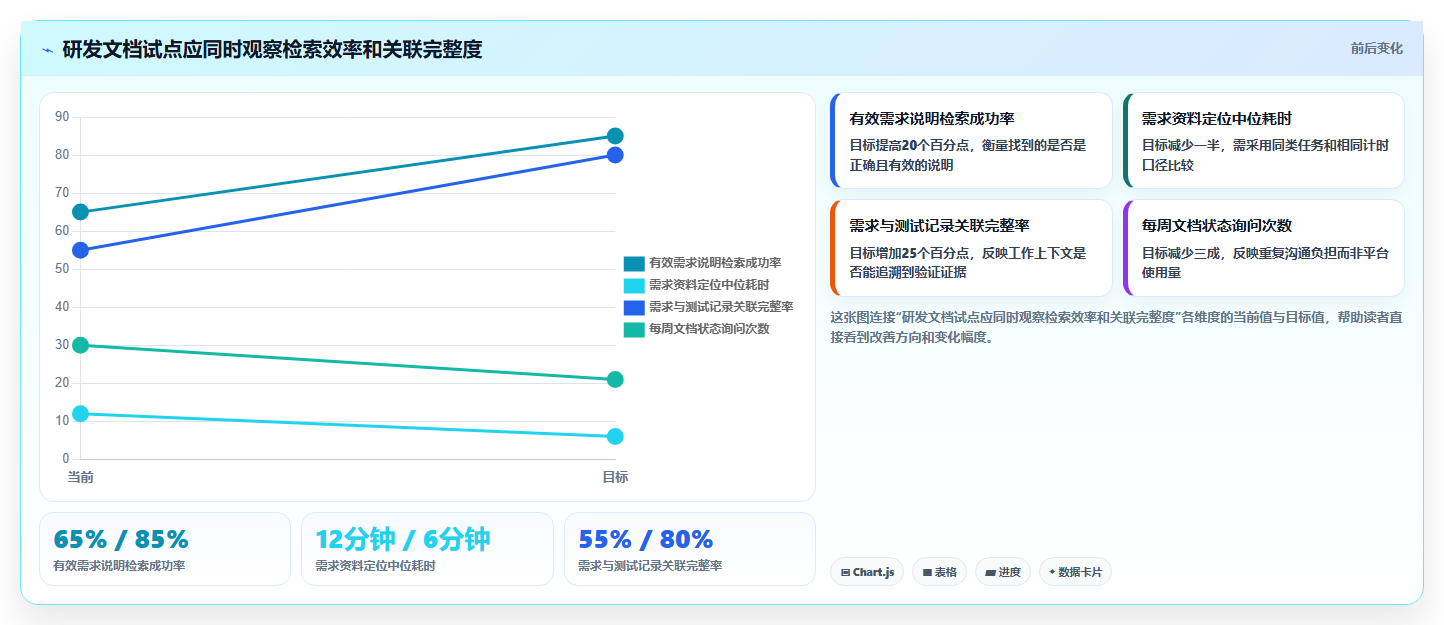Click the cyan 12 current data point
The image size is (1444, 625).
(x=81, y=413)
